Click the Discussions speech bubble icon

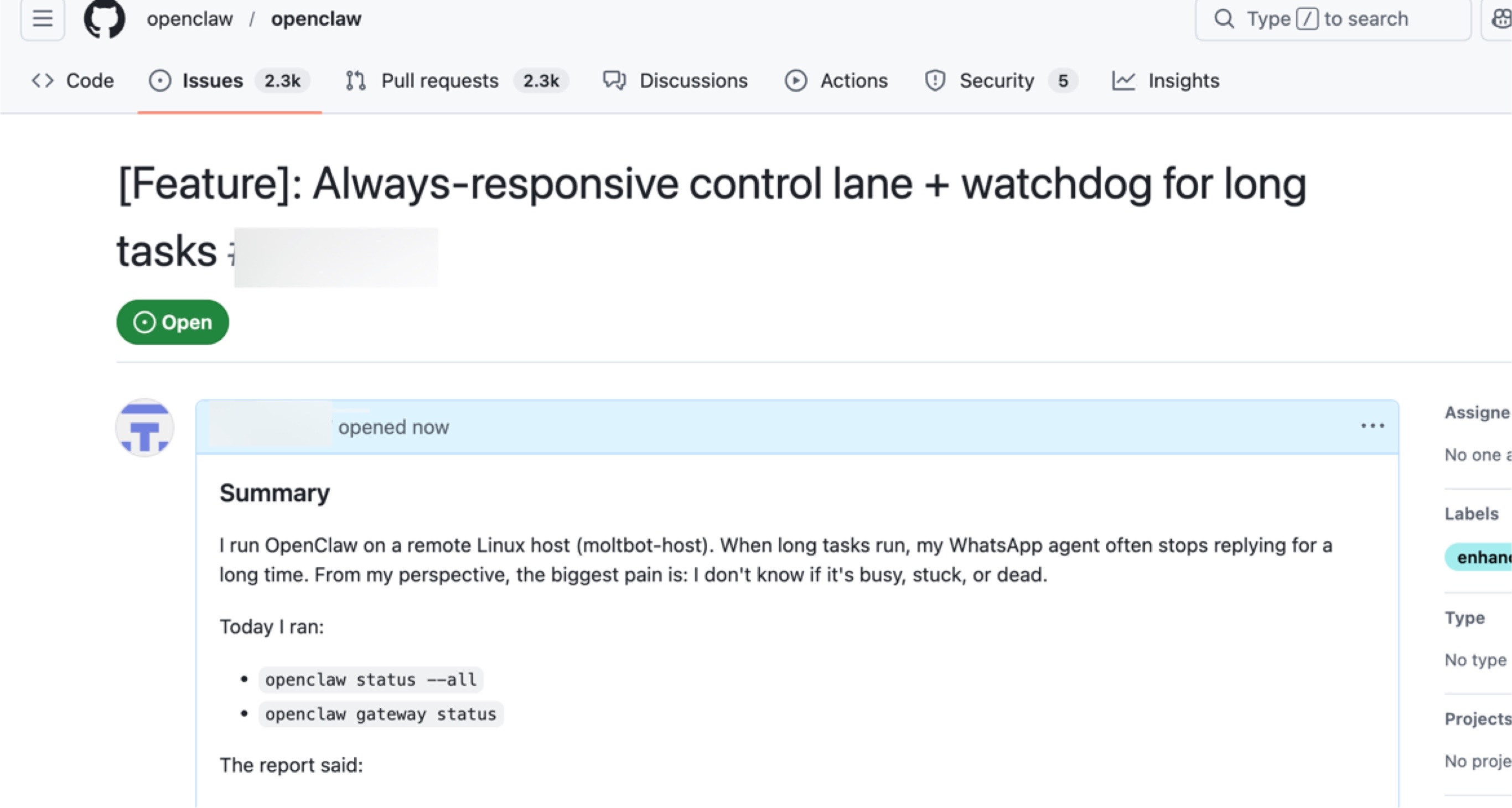click(x=614, y=80)
